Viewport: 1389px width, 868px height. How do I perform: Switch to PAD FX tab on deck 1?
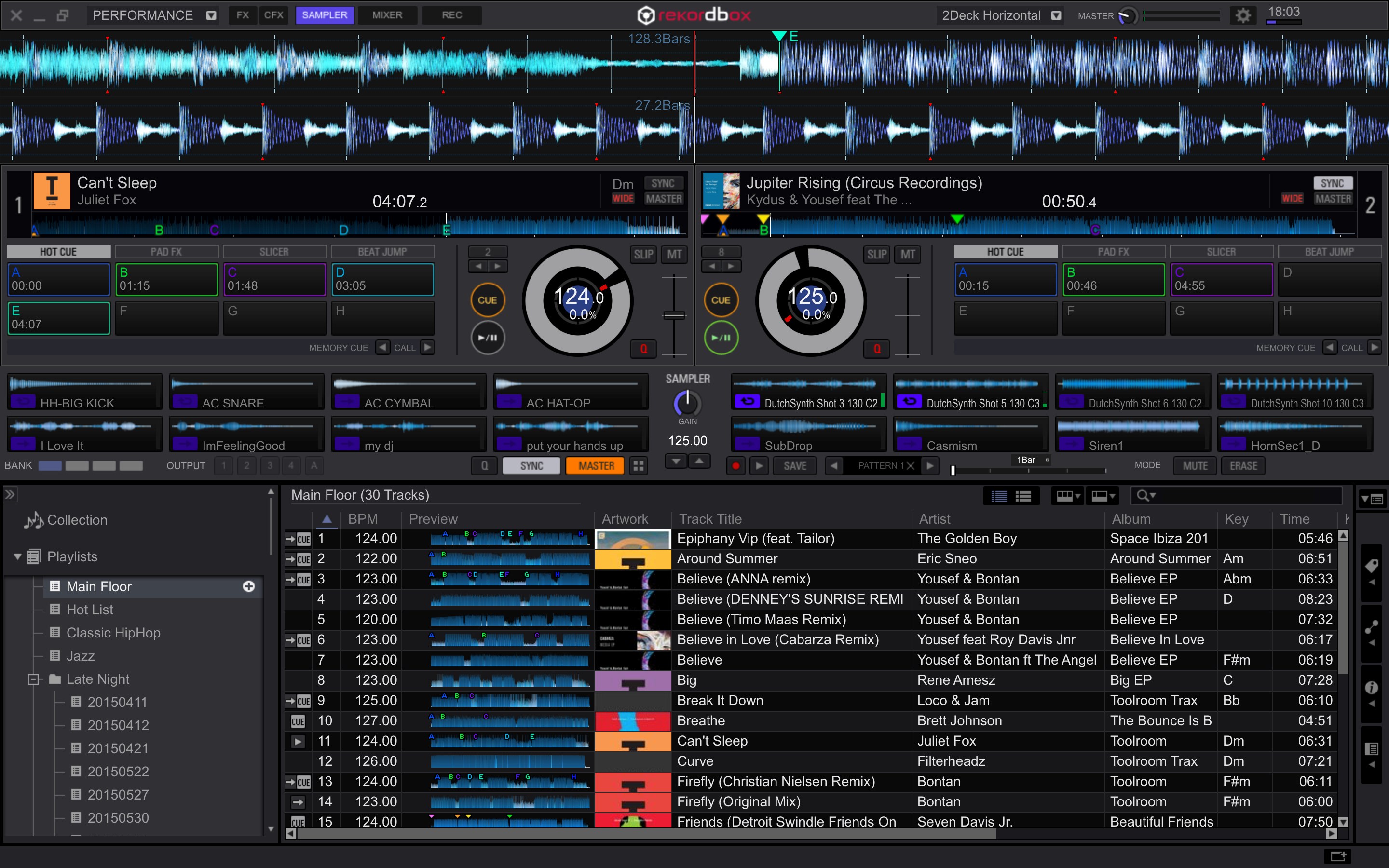pos(166,252)
